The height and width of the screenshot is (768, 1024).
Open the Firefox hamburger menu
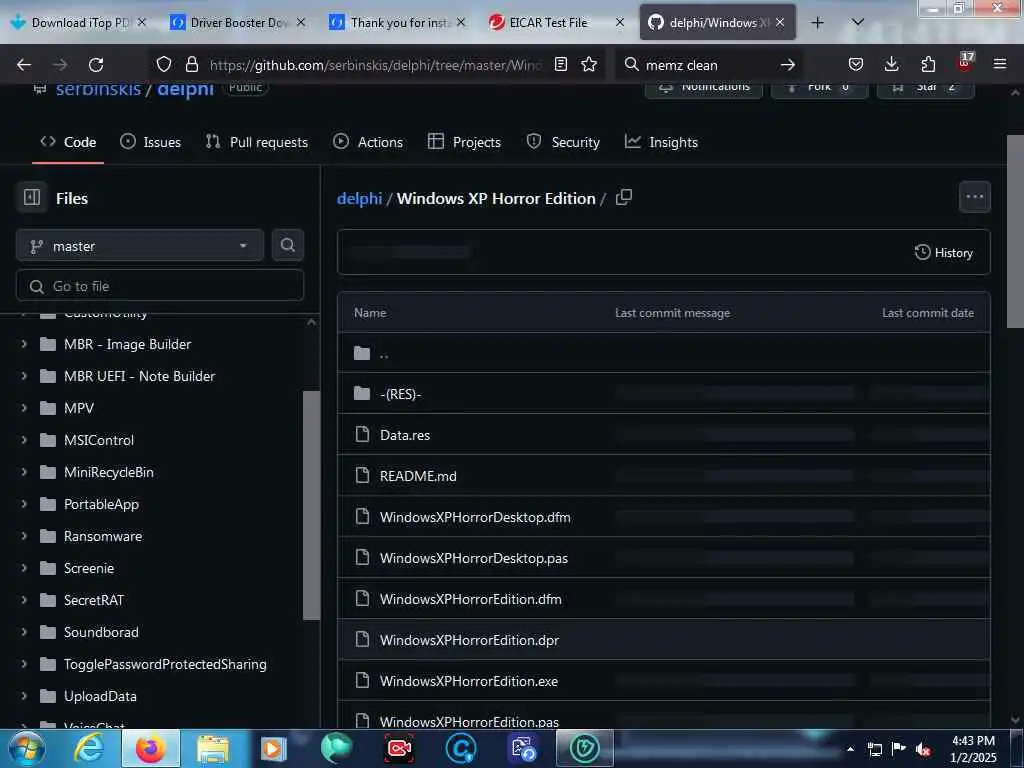[x=999, y=64]
